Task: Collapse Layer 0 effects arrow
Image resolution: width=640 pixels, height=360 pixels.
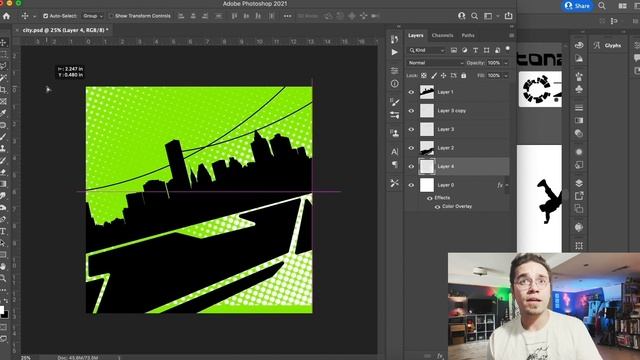Action: pos(507,185)
